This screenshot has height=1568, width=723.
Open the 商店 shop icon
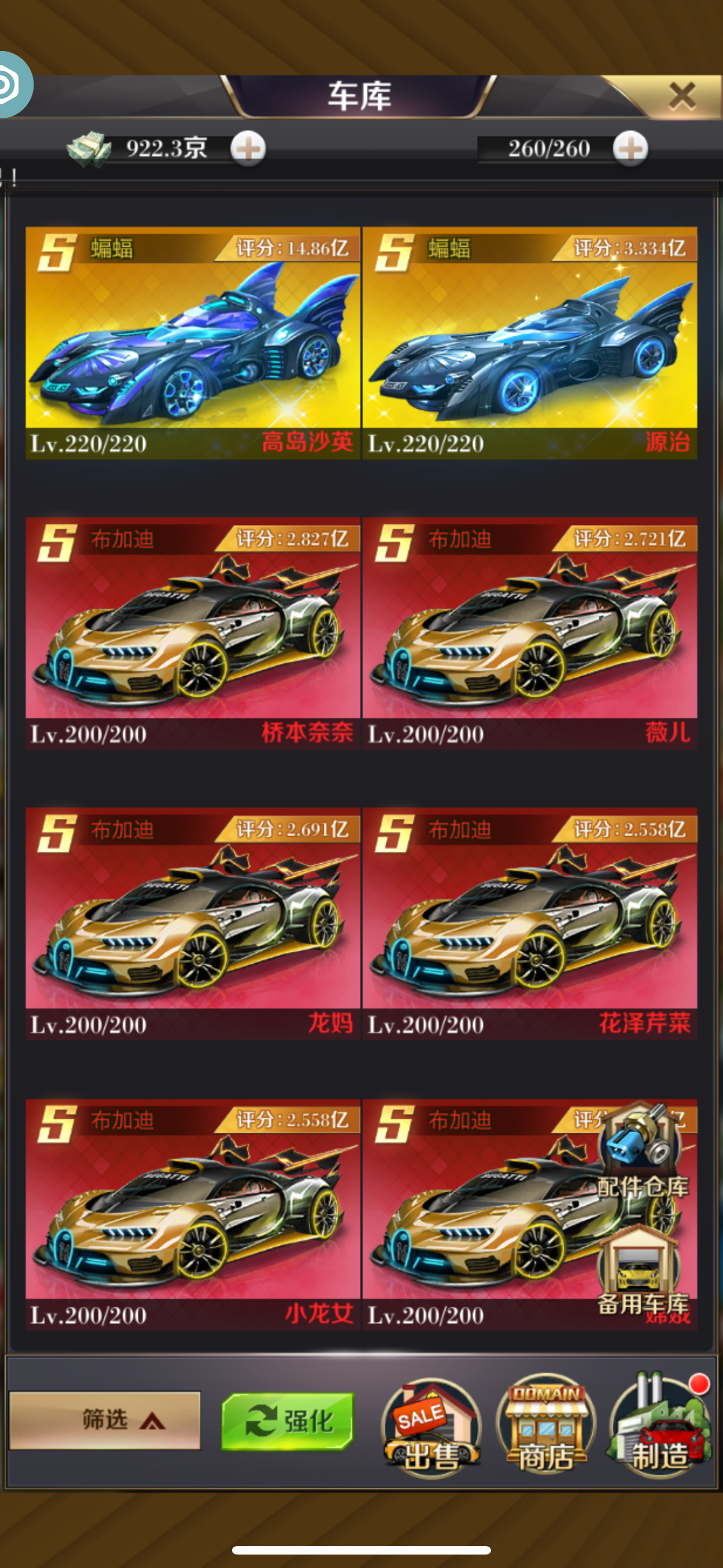pyautogui.click(x=546, y=1424)
